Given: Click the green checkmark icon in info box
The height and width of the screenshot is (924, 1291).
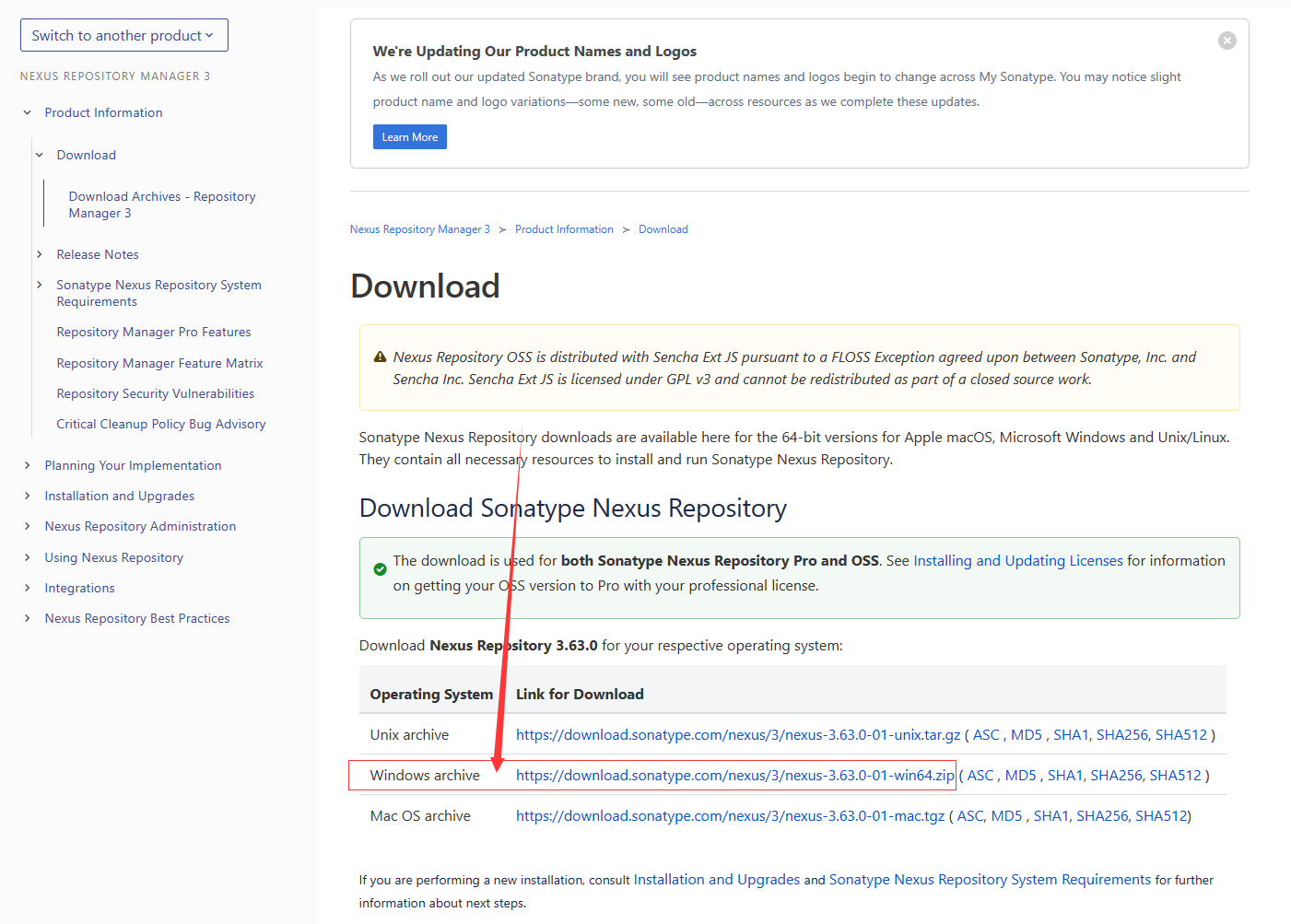Looking at the screenshot, I should pyautogui.click(x=380, y=569).
